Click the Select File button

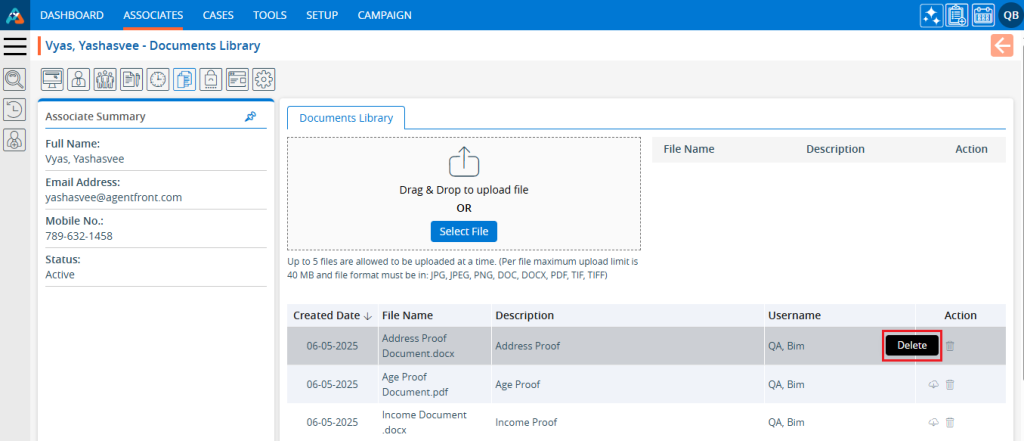[x=464, y=231]
